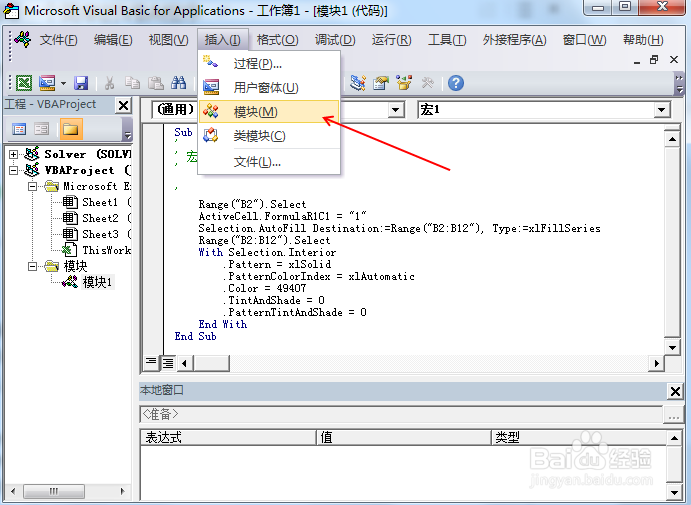The height and width of the screenshot is (505, 691).
Task: Toggle Folders view in project pane
Action: [71, 130]
